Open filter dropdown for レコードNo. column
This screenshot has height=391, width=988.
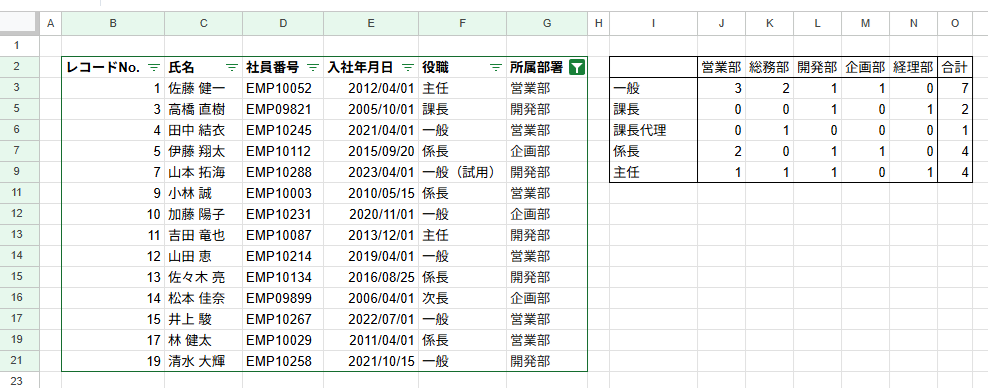tap(154, 67)
